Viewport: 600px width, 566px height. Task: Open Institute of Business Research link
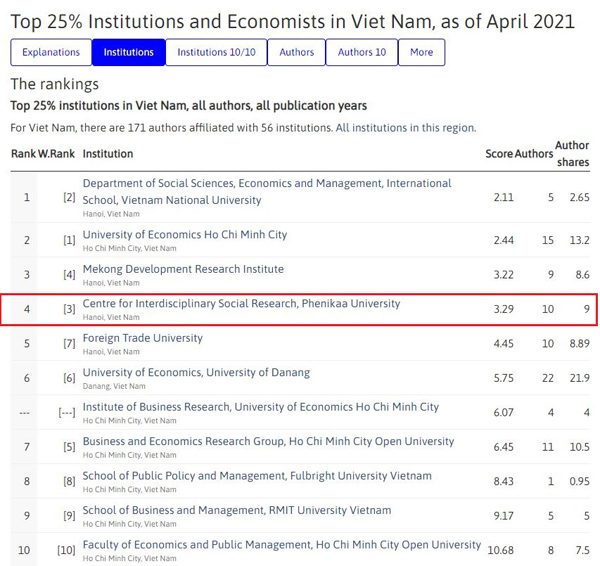pyautogui.click(x=260, y=407)
